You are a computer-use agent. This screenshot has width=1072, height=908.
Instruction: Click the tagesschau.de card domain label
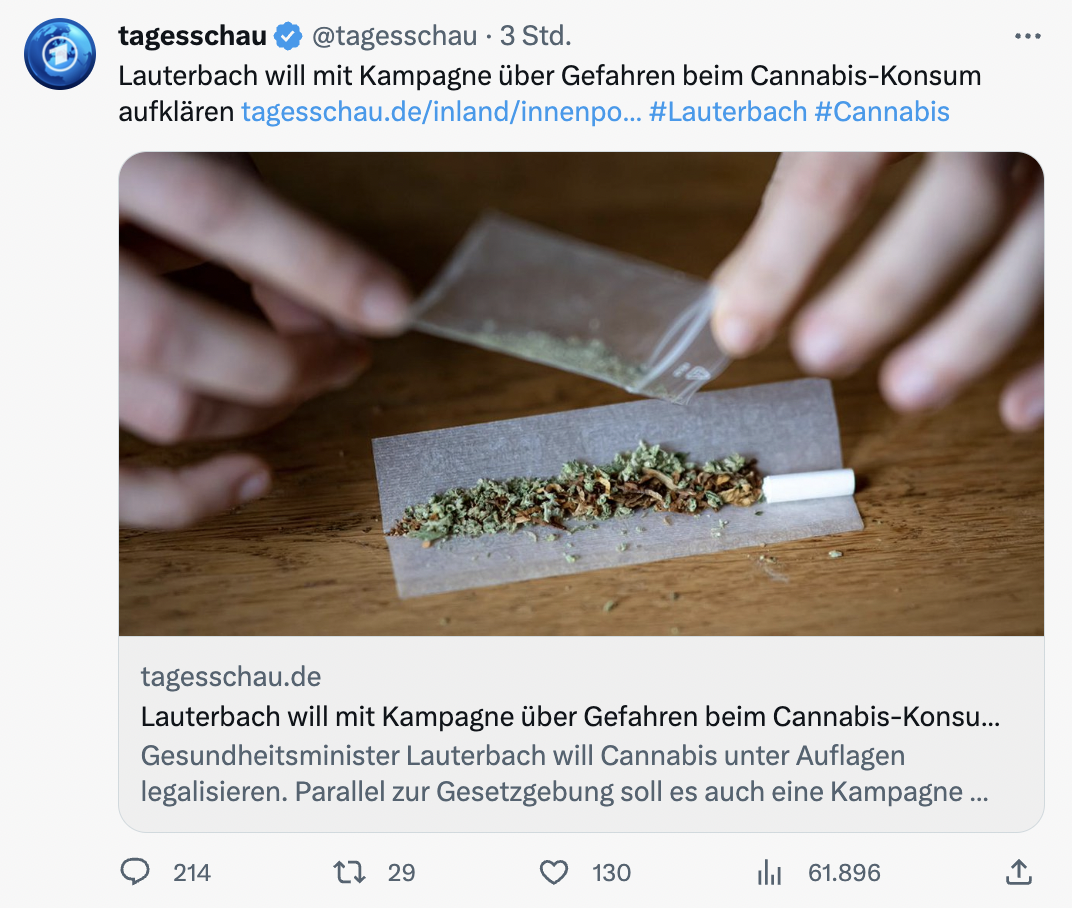pos(231,676)
